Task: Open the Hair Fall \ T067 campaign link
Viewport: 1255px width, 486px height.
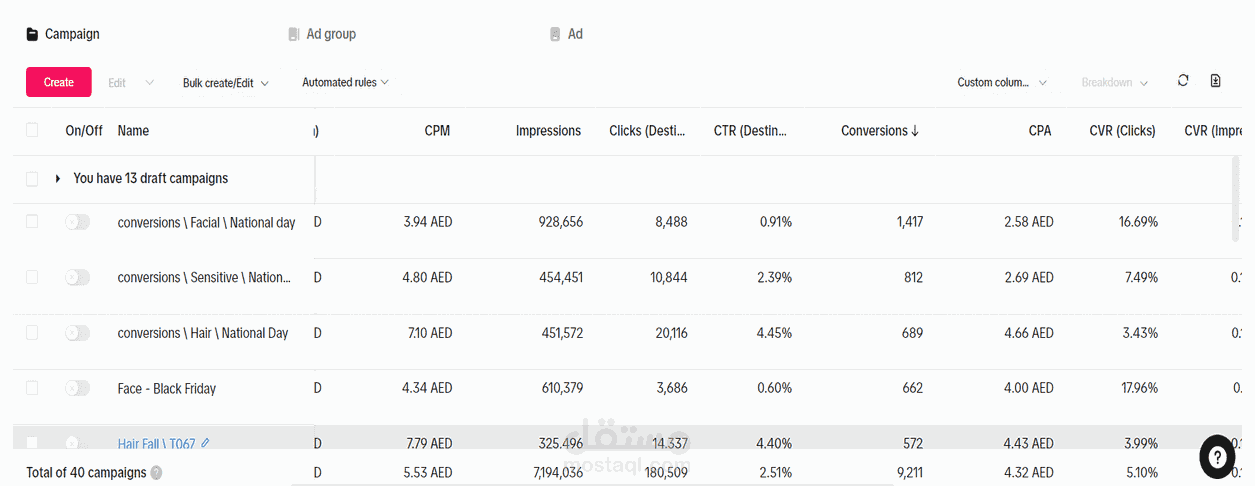Action: (156, 443)
